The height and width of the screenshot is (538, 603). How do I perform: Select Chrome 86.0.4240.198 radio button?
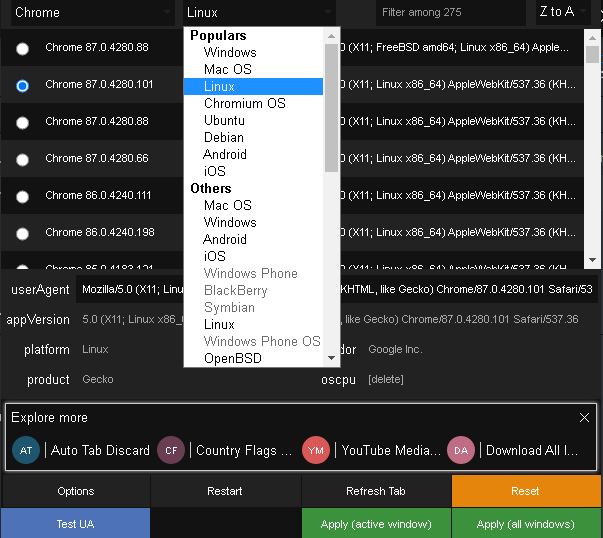[22, 233]
